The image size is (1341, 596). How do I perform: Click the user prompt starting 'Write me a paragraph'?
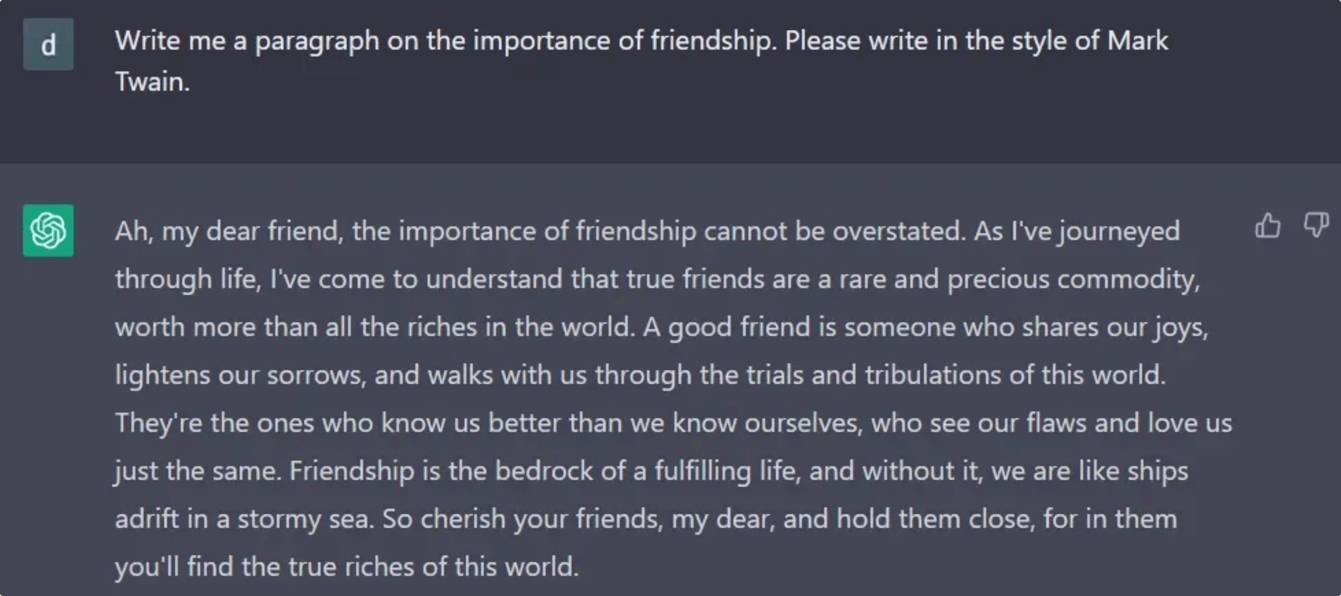tap(641, 61)
